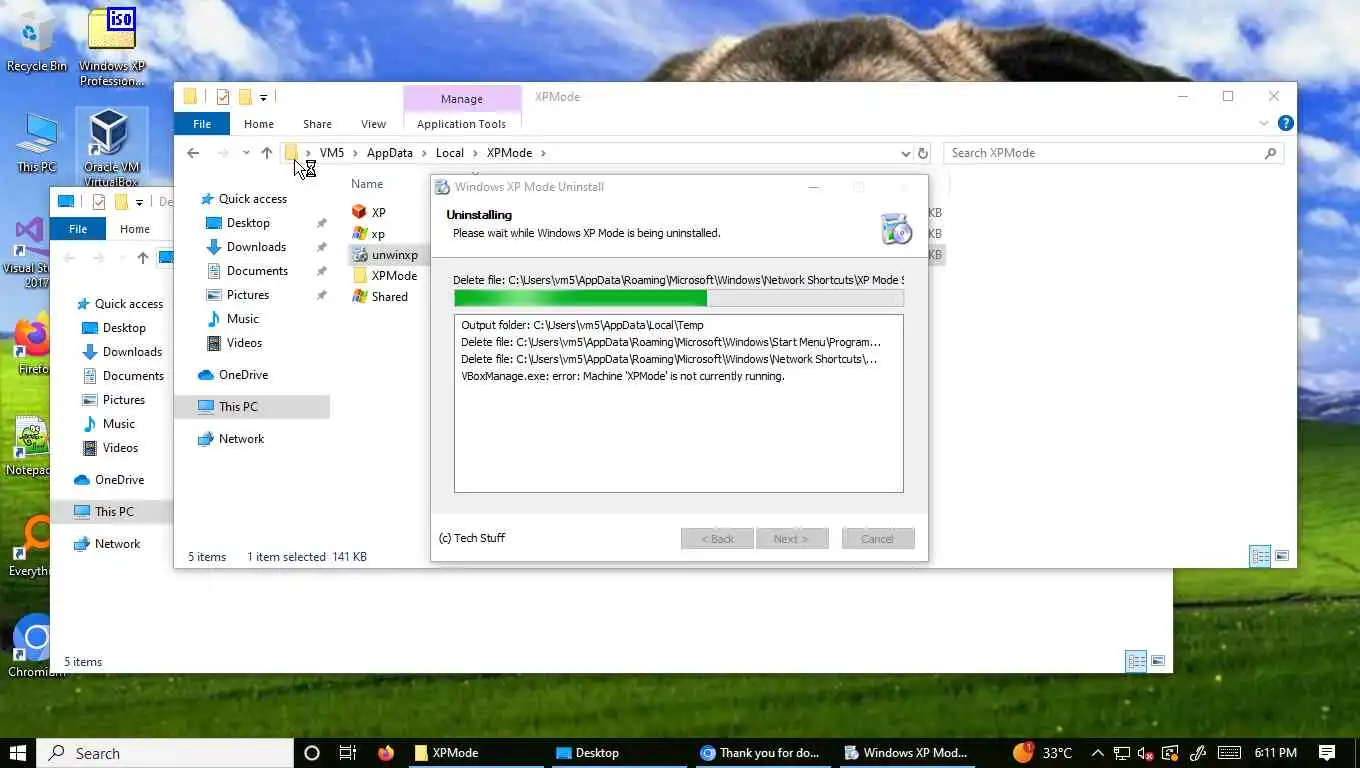Expand breadcrumb arrow after VM5

(355, 153)
